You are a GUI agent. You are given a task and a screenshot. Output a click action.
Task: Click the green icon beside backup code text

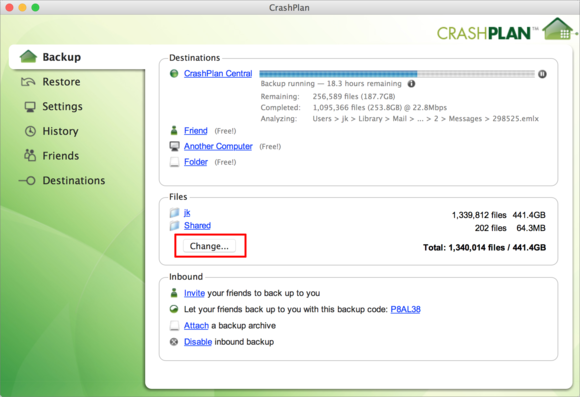[x=174, y=309]
